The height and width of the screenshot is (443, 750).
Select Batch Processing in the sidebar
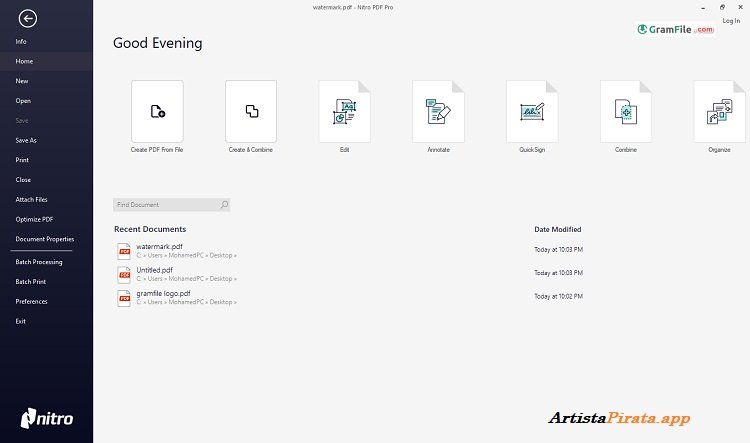(39, 262)
